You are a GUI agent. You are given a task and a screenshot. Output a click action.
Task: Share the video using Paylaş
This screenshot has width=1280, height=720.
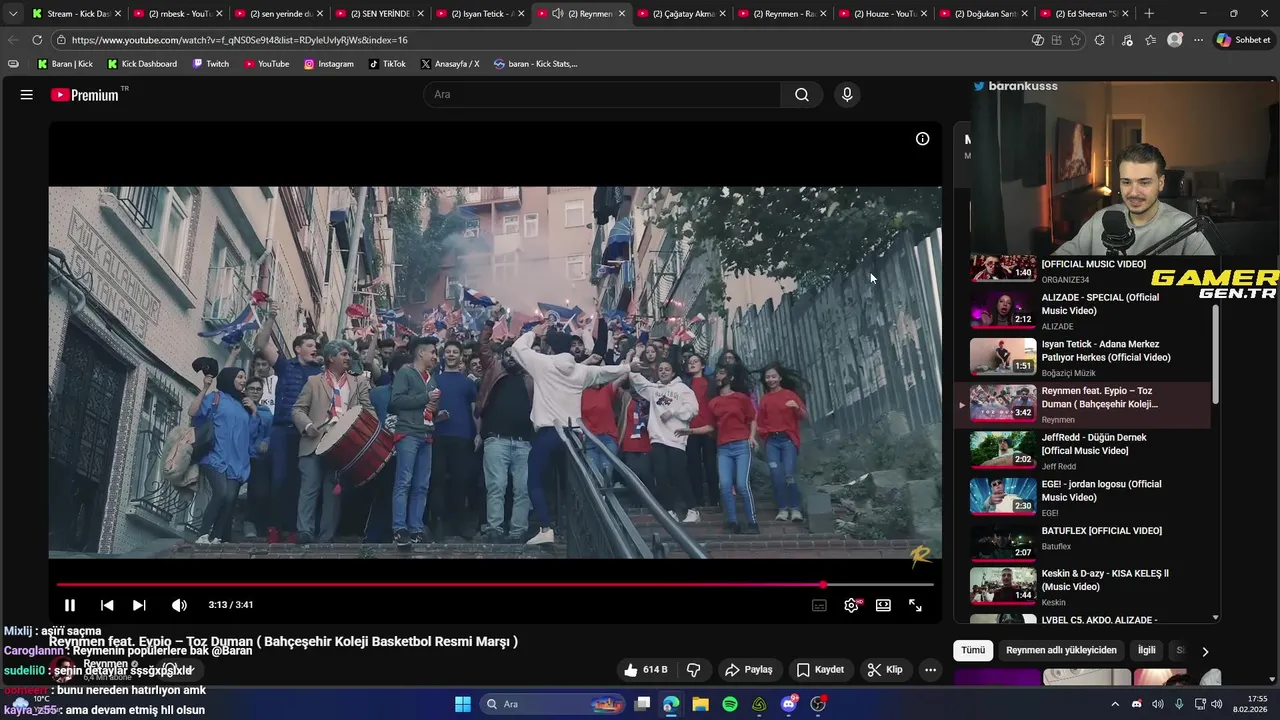pos(748,670)
